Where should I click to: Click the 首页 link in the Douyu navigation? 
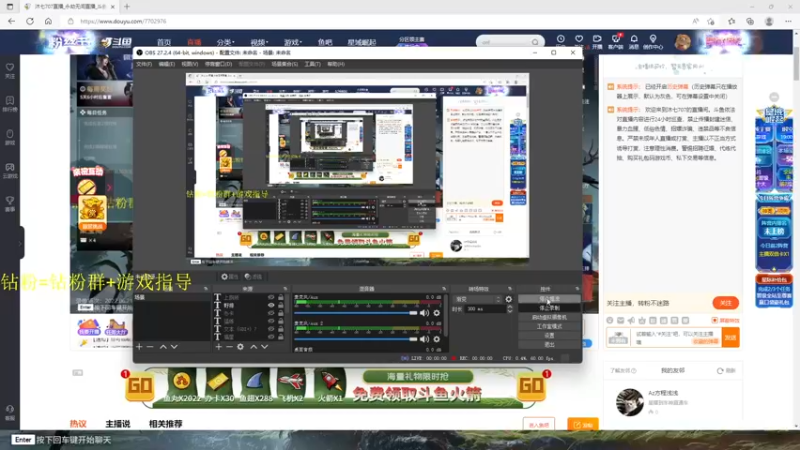164,42
